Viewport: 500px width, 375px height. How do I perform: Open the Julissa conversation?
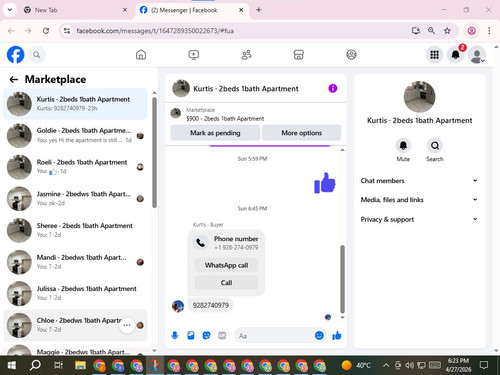75,293
